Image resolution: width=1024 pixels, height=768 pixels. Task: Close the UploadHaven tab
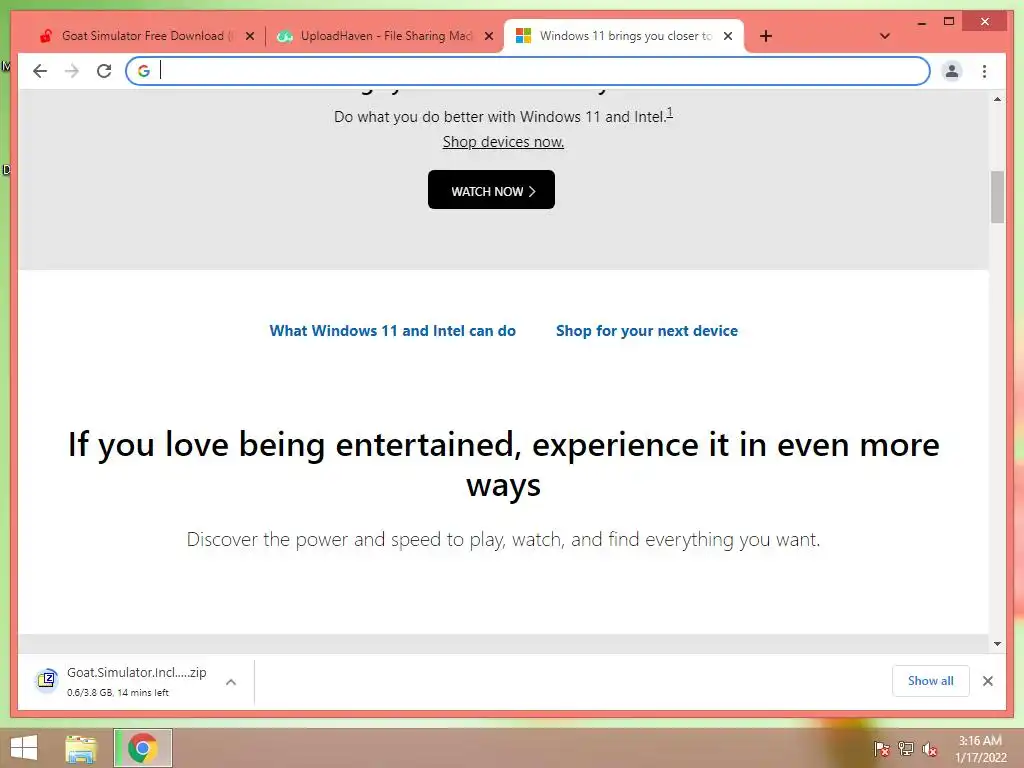(x=488, y=36)
